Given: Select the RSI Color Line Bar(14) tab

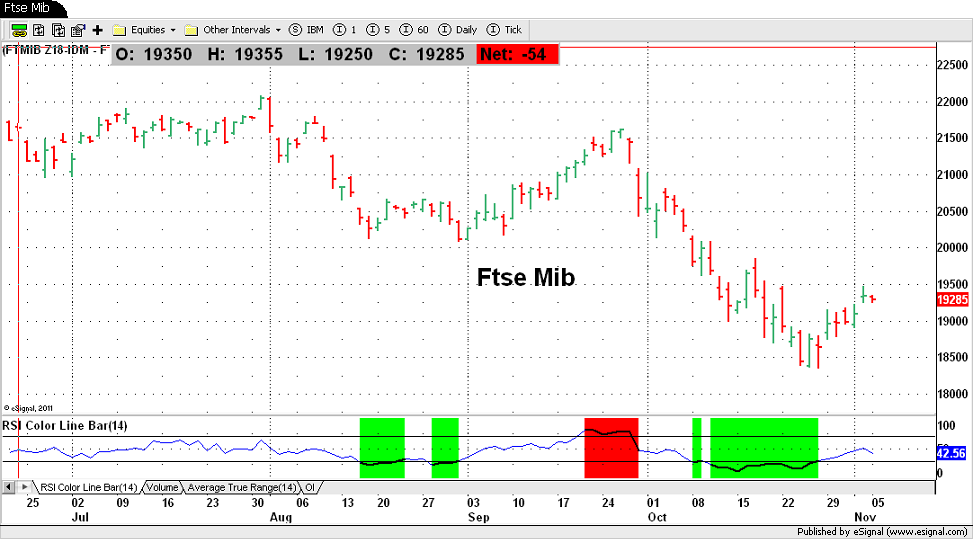Looking at the screenshot, I should pyautogui.click(x=88, y=488).
